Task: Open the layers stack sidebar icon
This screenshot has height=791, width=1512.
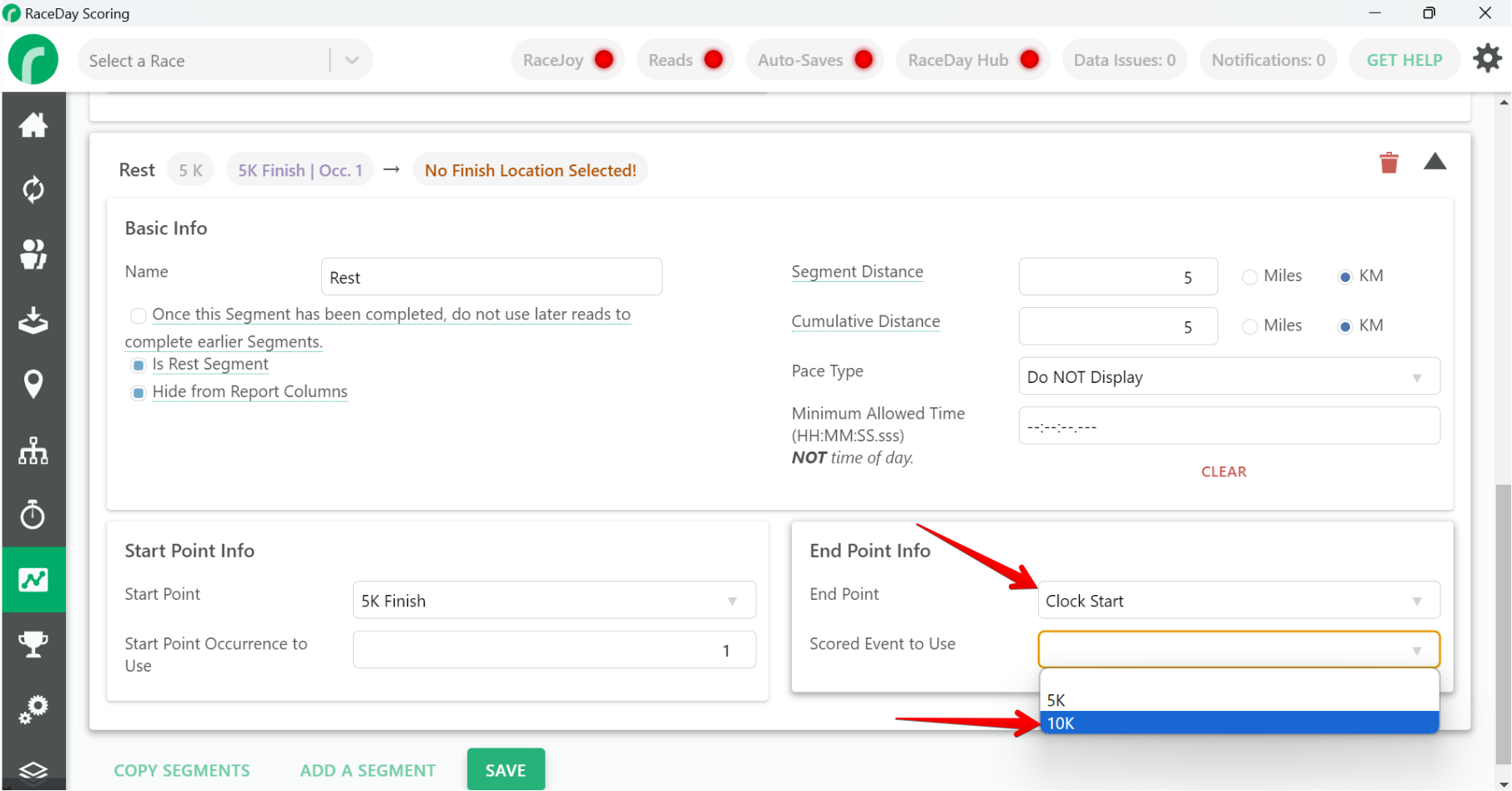Action: click(33, 770)
